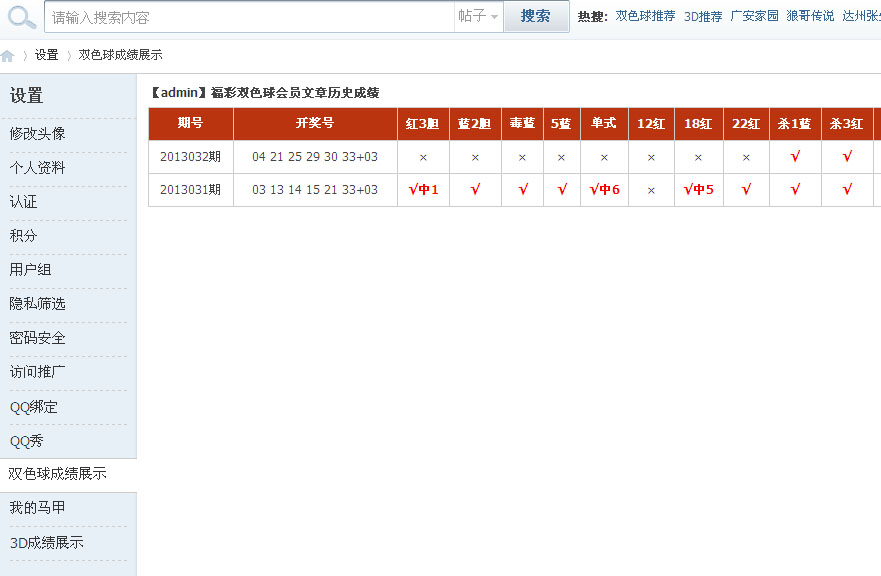The image size is (881, 576).
Task: Click 12红 cross mark in 2013031期 row
Action: pyautogui.click(x=651, y=191)
